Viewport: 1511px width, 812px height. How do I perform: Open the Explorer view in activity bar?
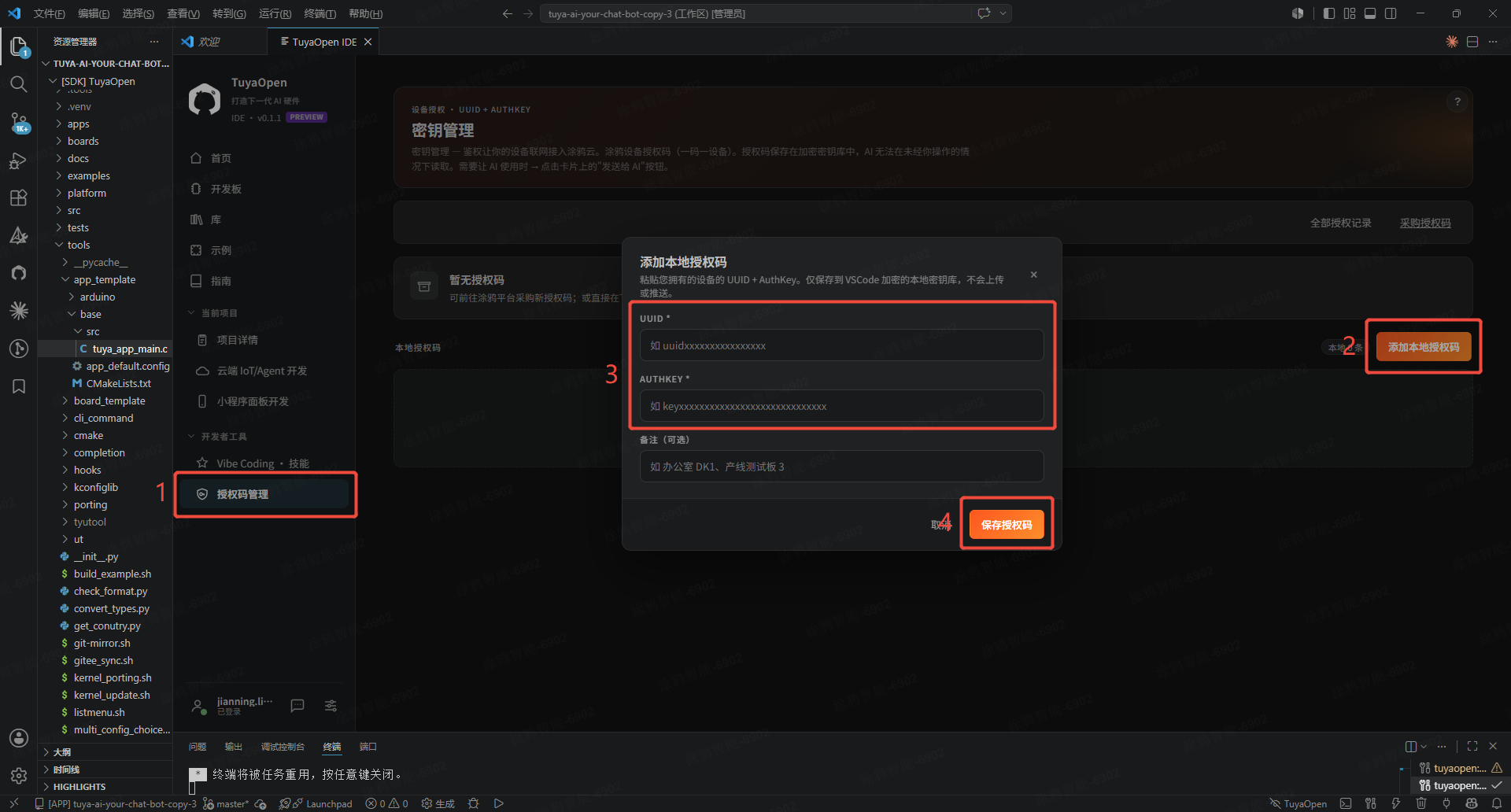(x=19, y=47)
